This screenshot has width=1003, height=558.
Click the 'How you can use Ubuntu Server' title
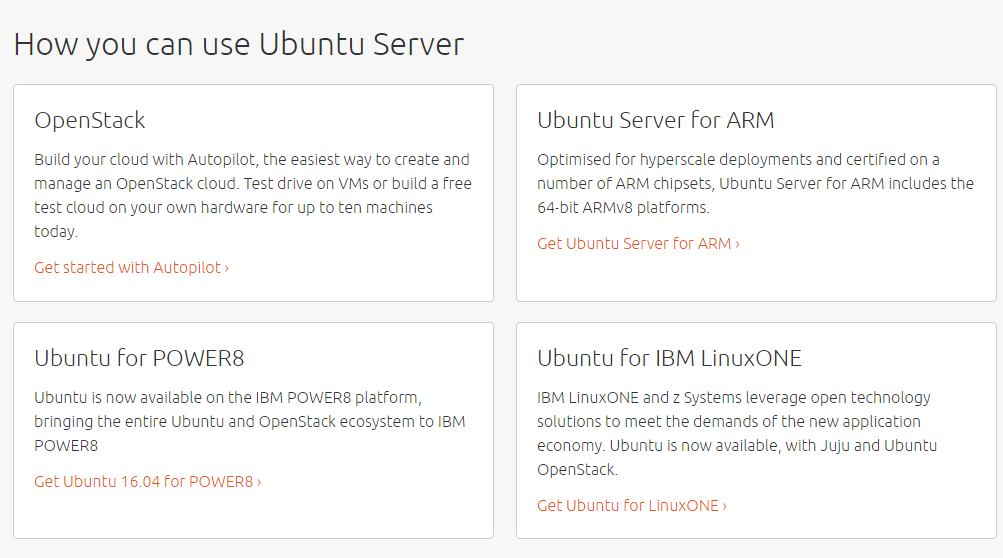[x=239, y=45]
